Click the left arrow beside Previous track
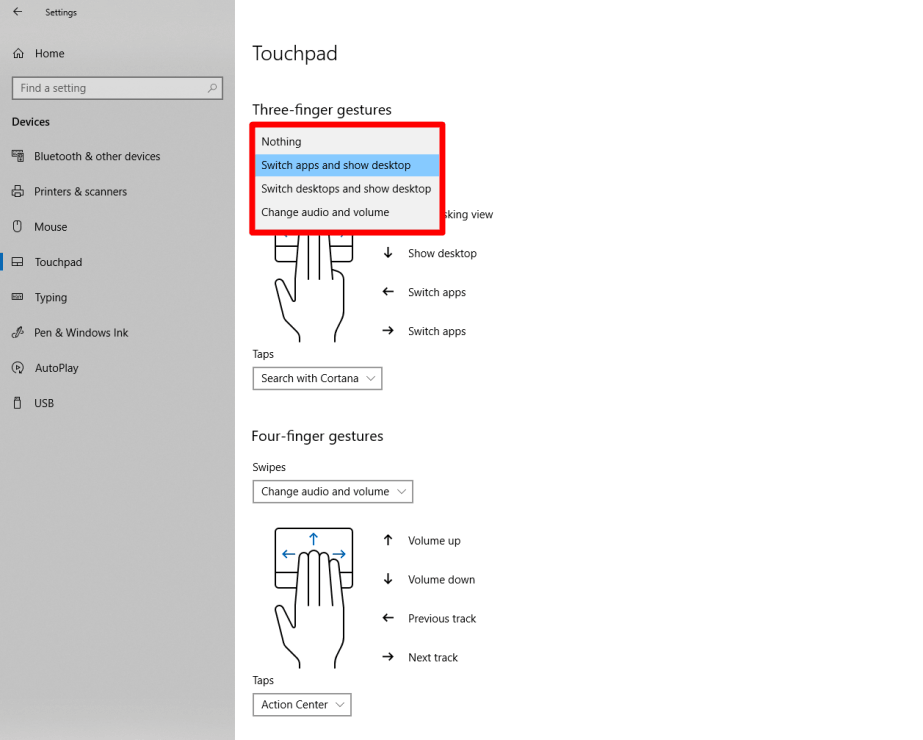The height and width of the screenshot is (740, 923). 388,618
